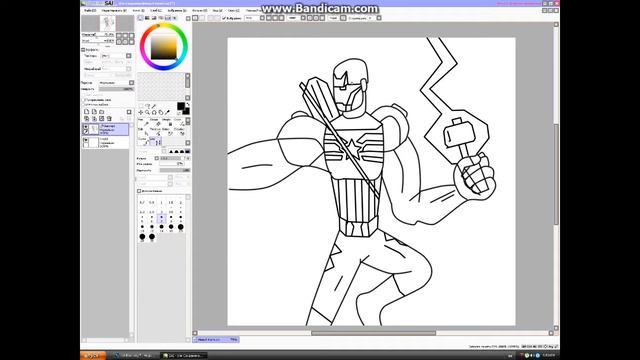This screenshot has height=360, width=640.
Task: Swap foreground and background colors
Action: point(187,104)
